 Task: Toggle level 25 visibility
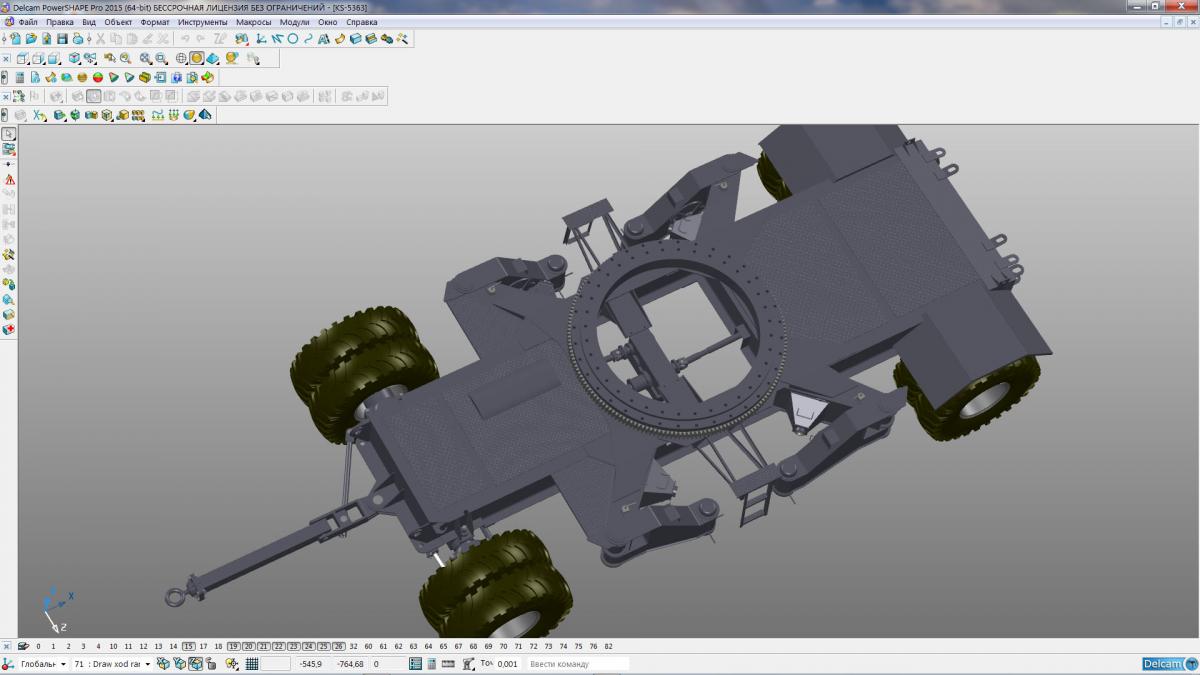323,646
